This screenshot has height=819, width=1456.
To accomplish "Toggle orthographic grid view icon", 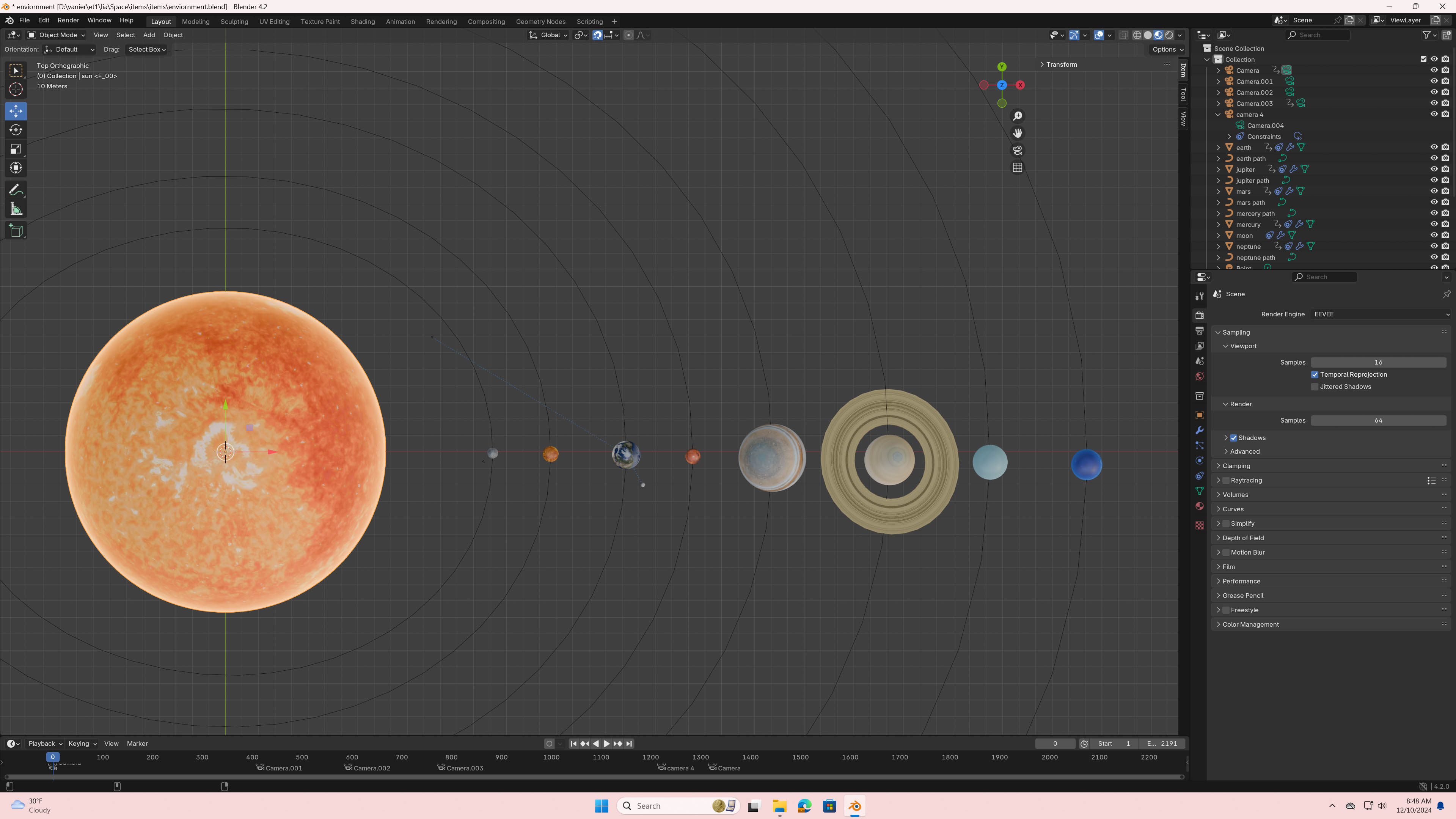I will [1018, 167].
